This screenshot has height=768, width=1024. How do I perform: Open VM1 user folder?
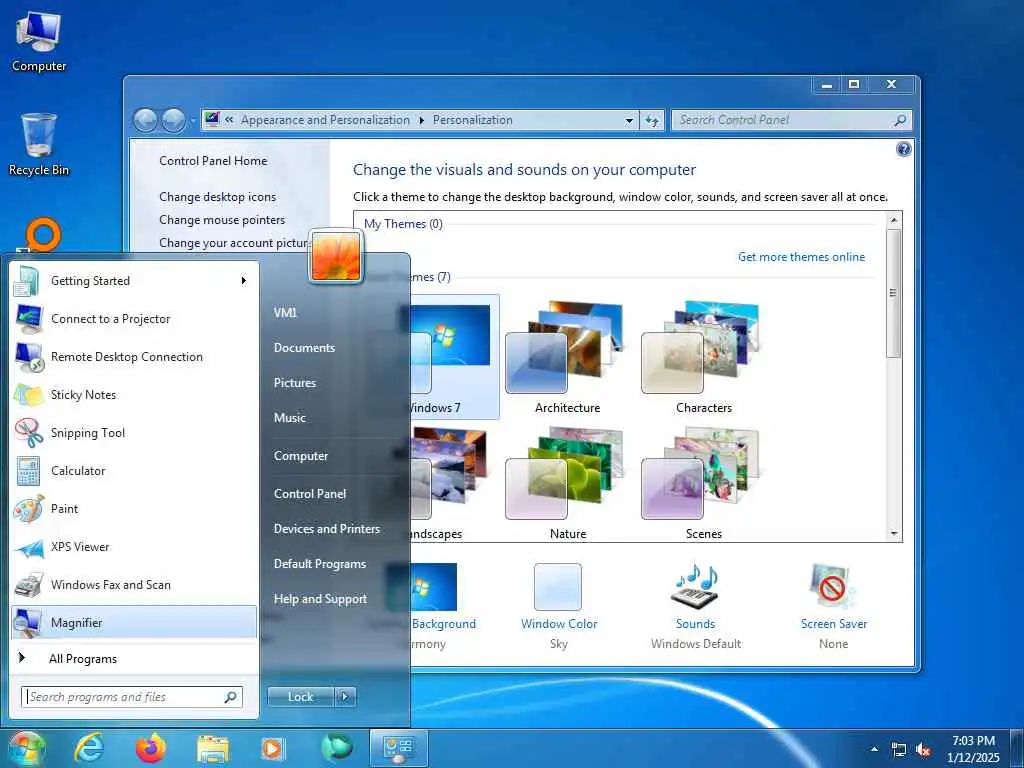285,313
